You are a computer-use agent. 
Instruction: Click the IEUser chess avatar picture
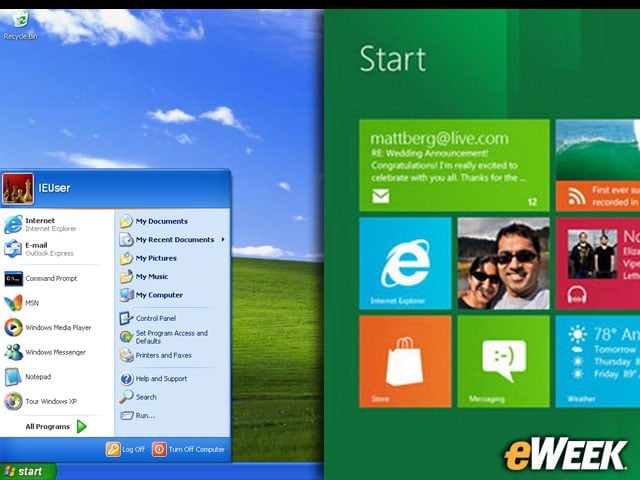pyautogui.click(x=18, y=189)
